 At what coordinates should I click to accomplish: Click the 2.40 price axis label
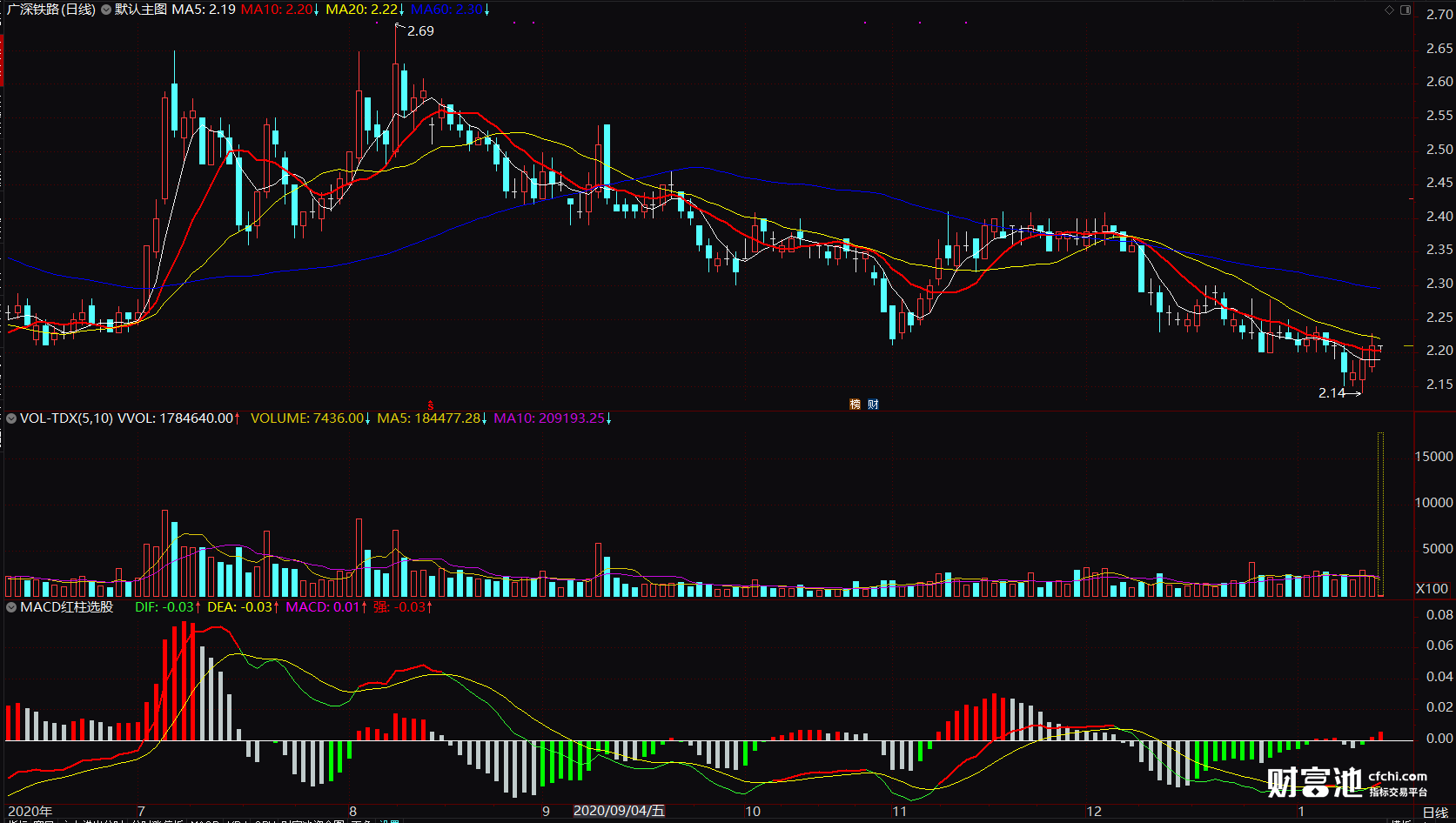(1439, 217)
